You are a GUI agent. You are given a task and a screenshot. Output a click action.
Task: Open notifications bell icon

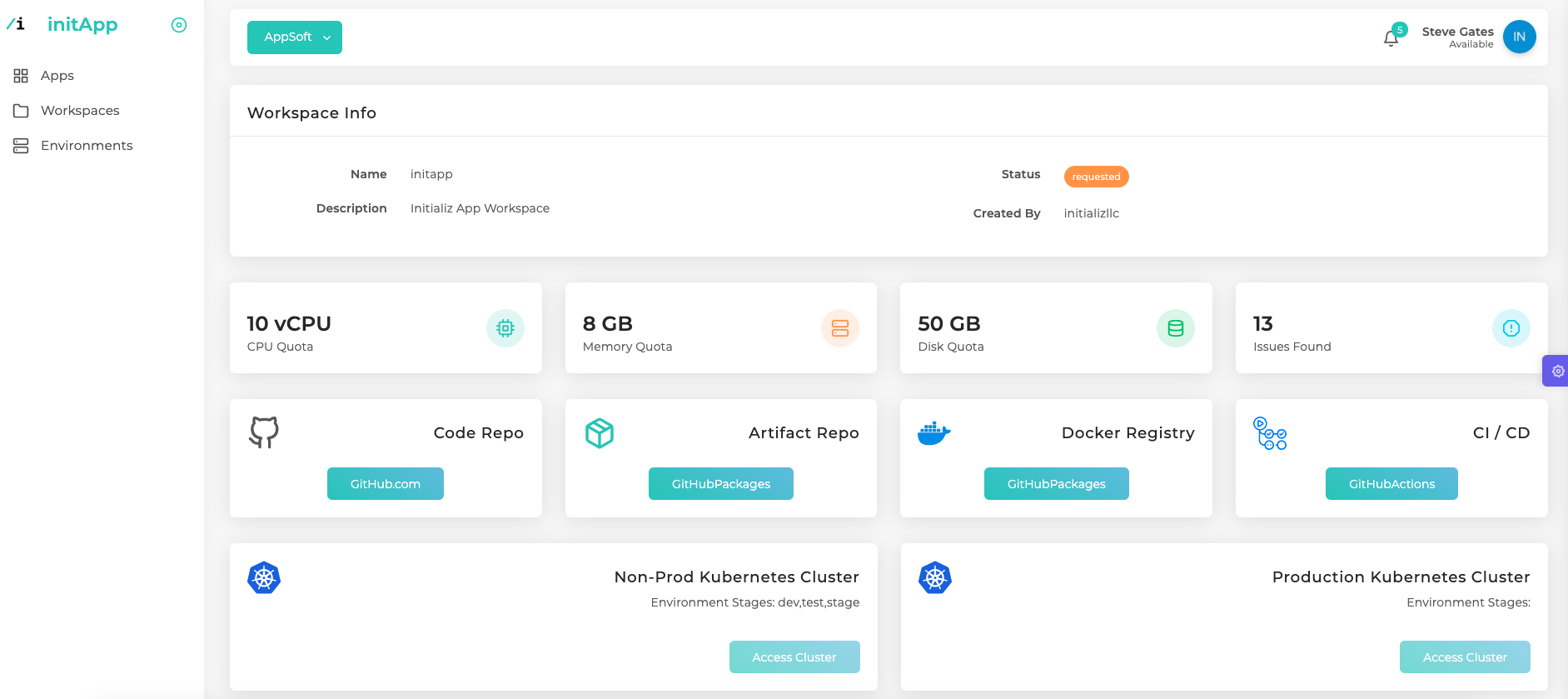coord(1391,38)
